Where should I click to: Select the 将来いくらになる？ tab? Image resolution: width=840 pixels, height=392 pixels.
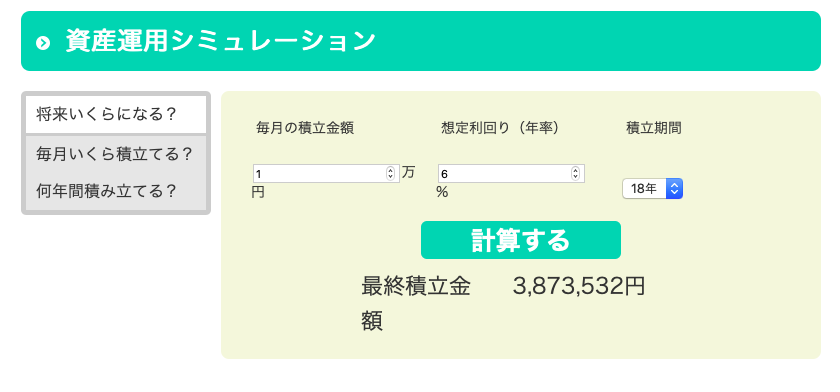click(x=116, y=115)
